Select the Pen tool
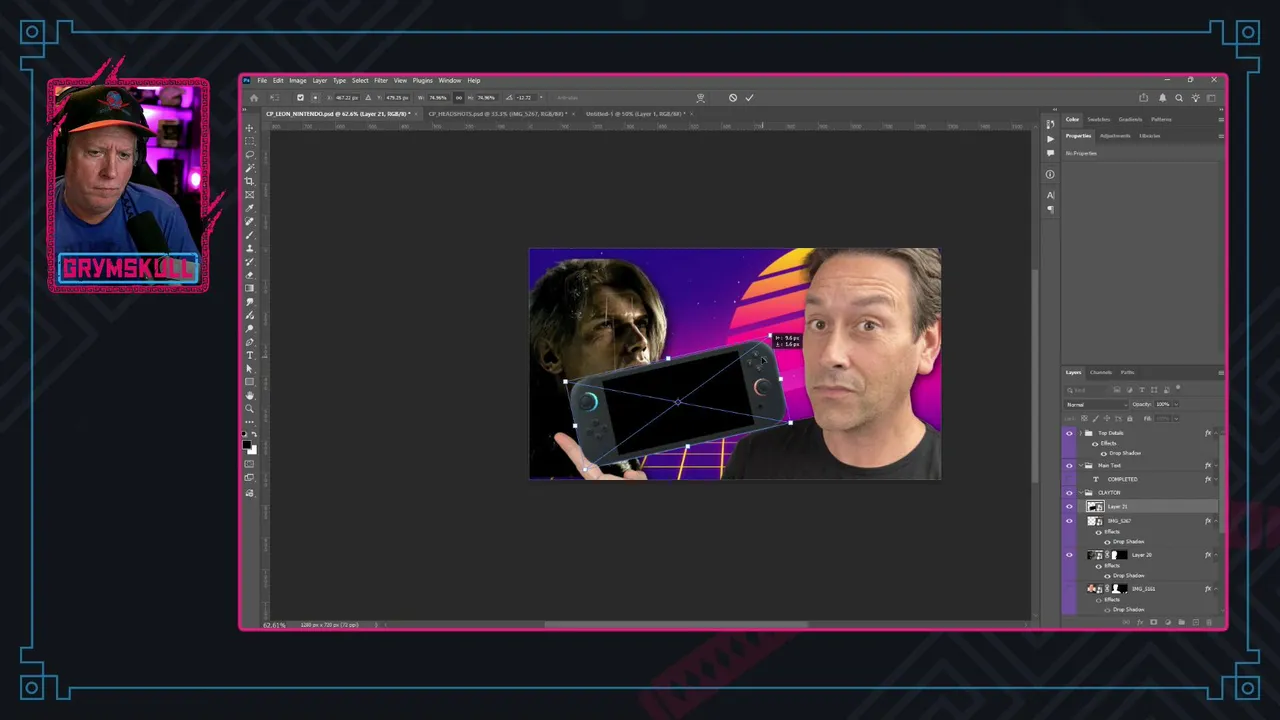 (248, 342)
